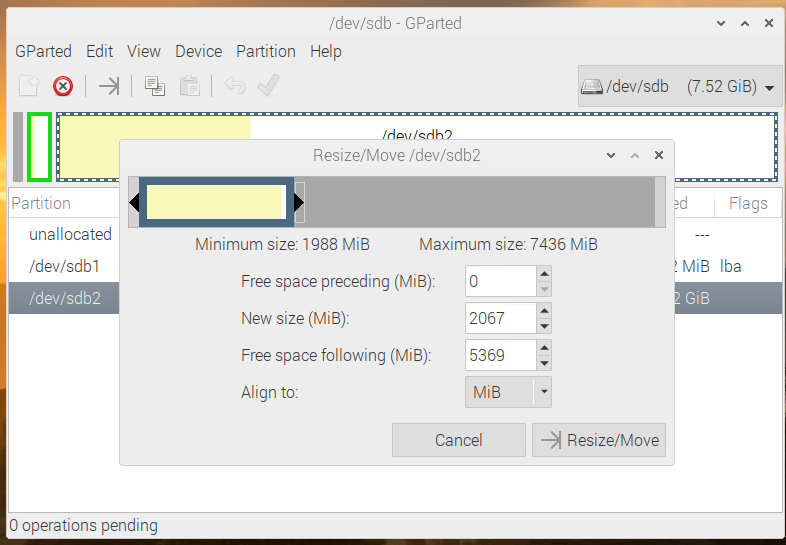Image resolution: width=786 pixels, height=545 pixels.
Task: Open the Edit menu
Action: (99, 51)
